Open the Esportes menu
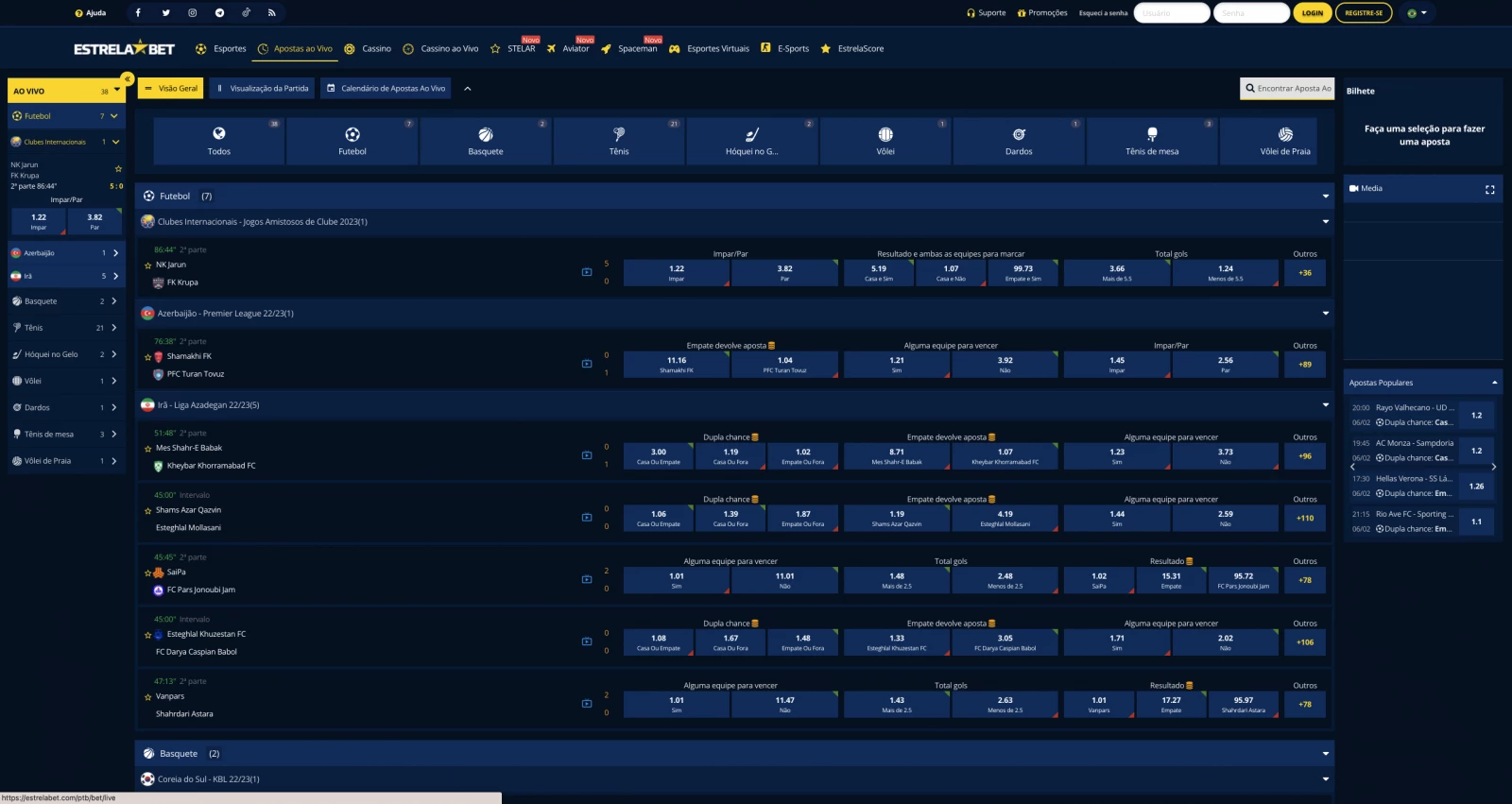 coord(220,48)
